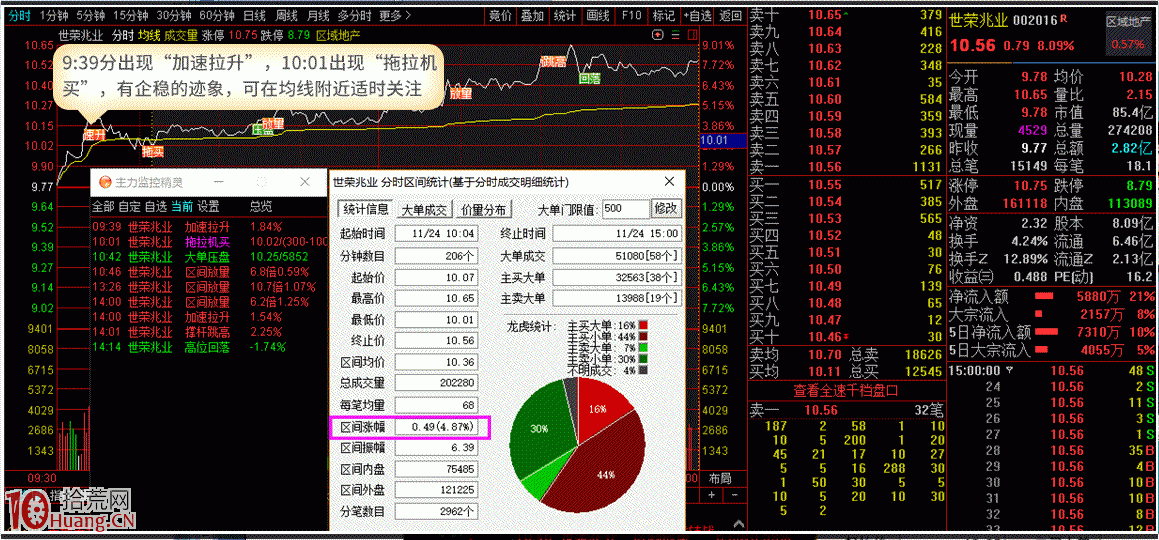This screenshot has height=540, width=1159.
Task: Select 全部 filter in 主力监控精灵
Action: click(x=103, y=206)
